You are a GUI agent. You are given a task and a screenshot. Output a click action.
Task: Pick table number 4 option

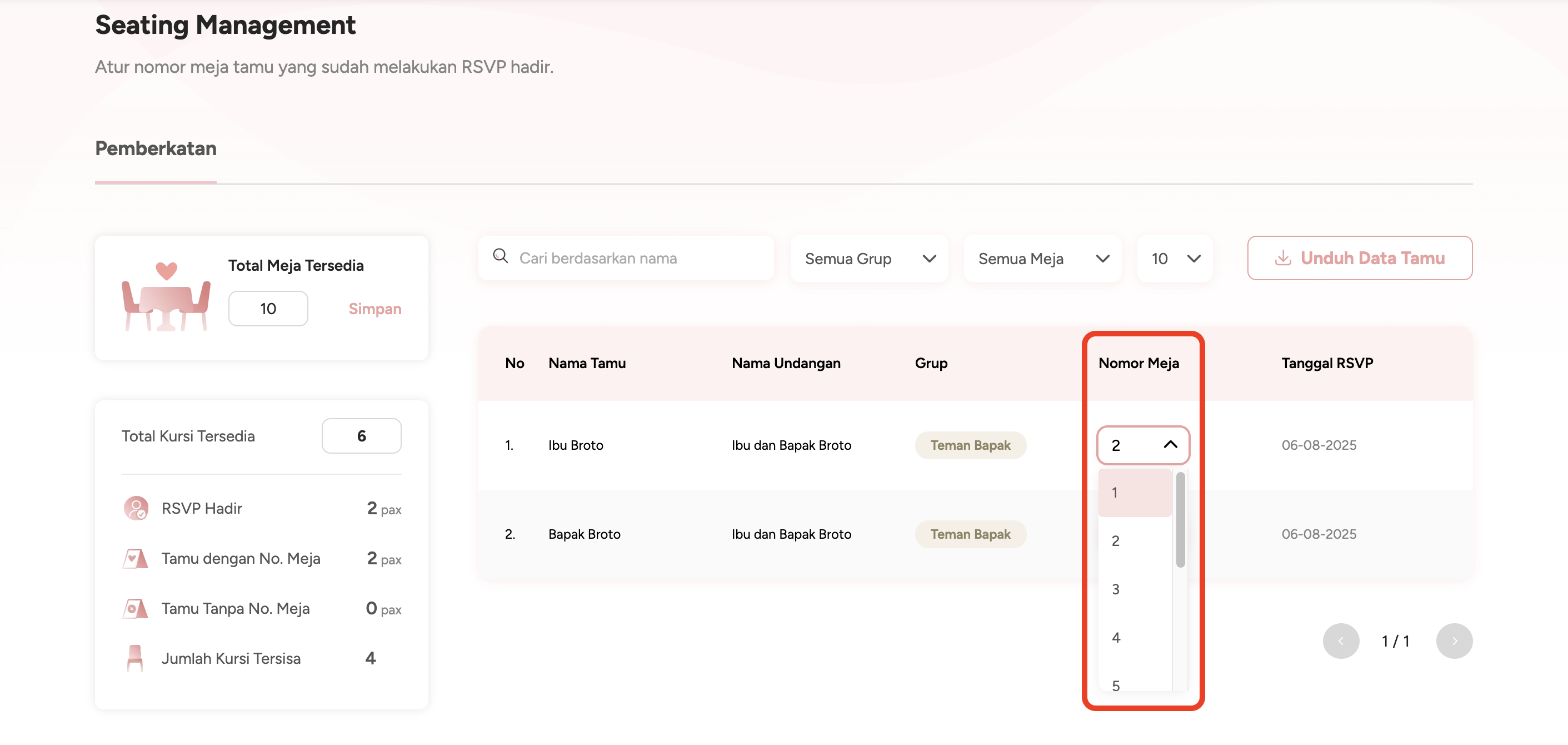click(x=1134, y=637)
